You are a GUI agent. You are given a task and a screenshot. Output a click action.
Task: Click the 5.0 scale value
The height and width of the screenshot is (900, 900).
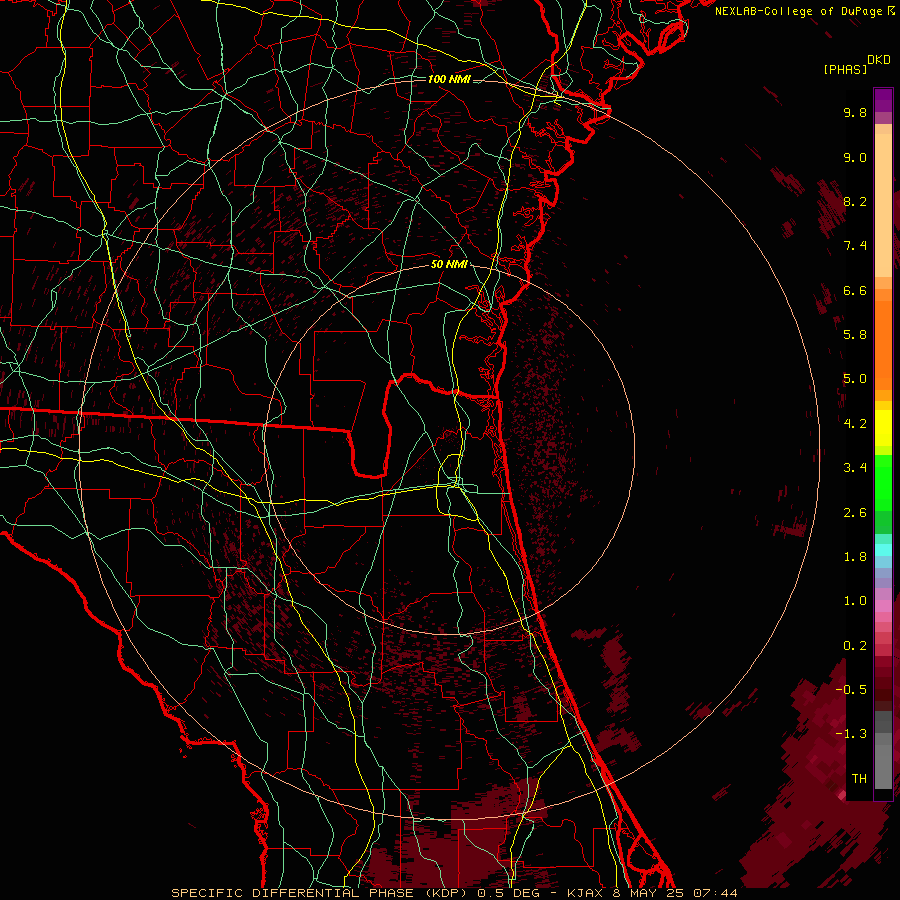coord(855,379)
